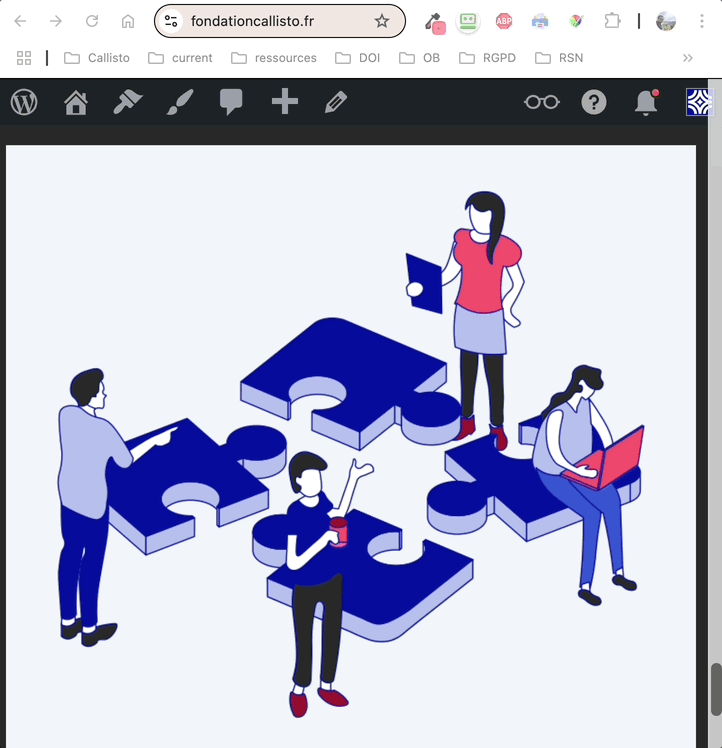Open the Callisto bookmarks folder

(x=97, y=58)
